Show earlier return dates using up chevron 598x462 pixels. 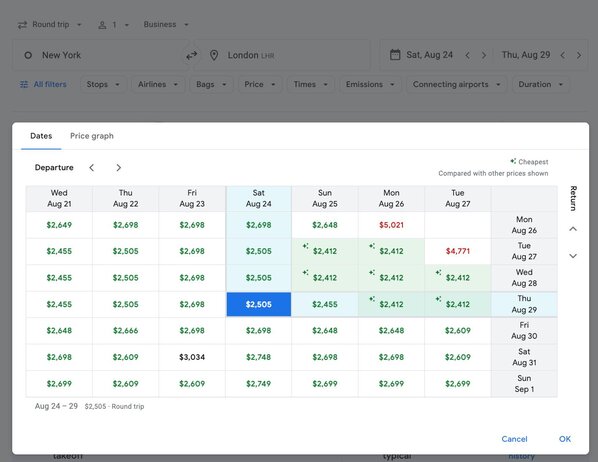573,229
